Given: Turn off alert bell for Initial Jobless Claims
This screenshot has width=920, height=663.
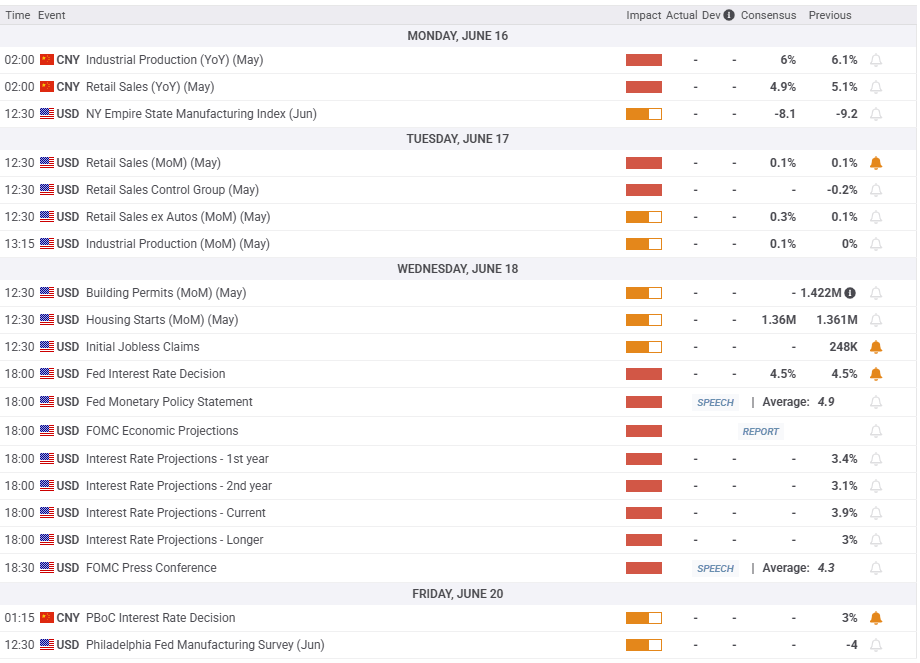Looking at the screenshot, I should [x=876, y=347].
